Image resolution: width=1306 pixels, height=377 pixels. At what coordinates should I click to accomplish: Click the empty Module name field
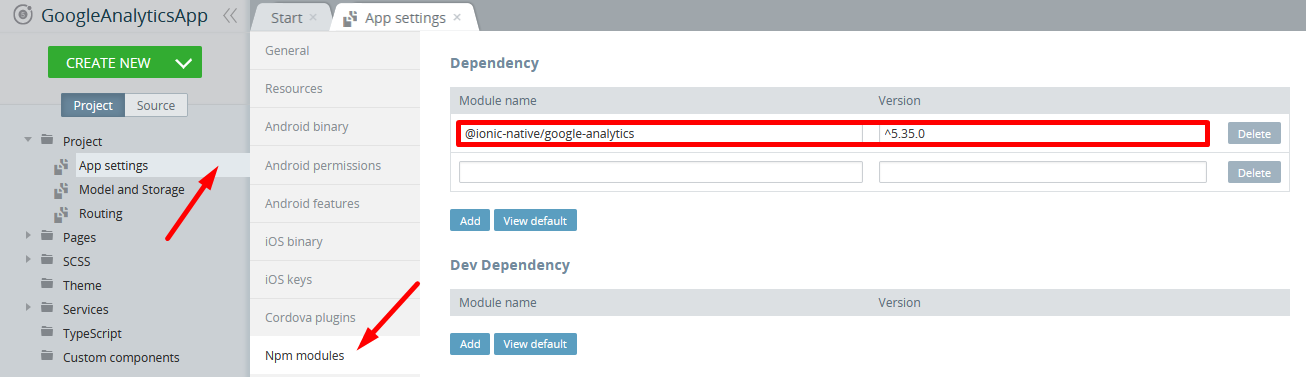pos(660,172)
